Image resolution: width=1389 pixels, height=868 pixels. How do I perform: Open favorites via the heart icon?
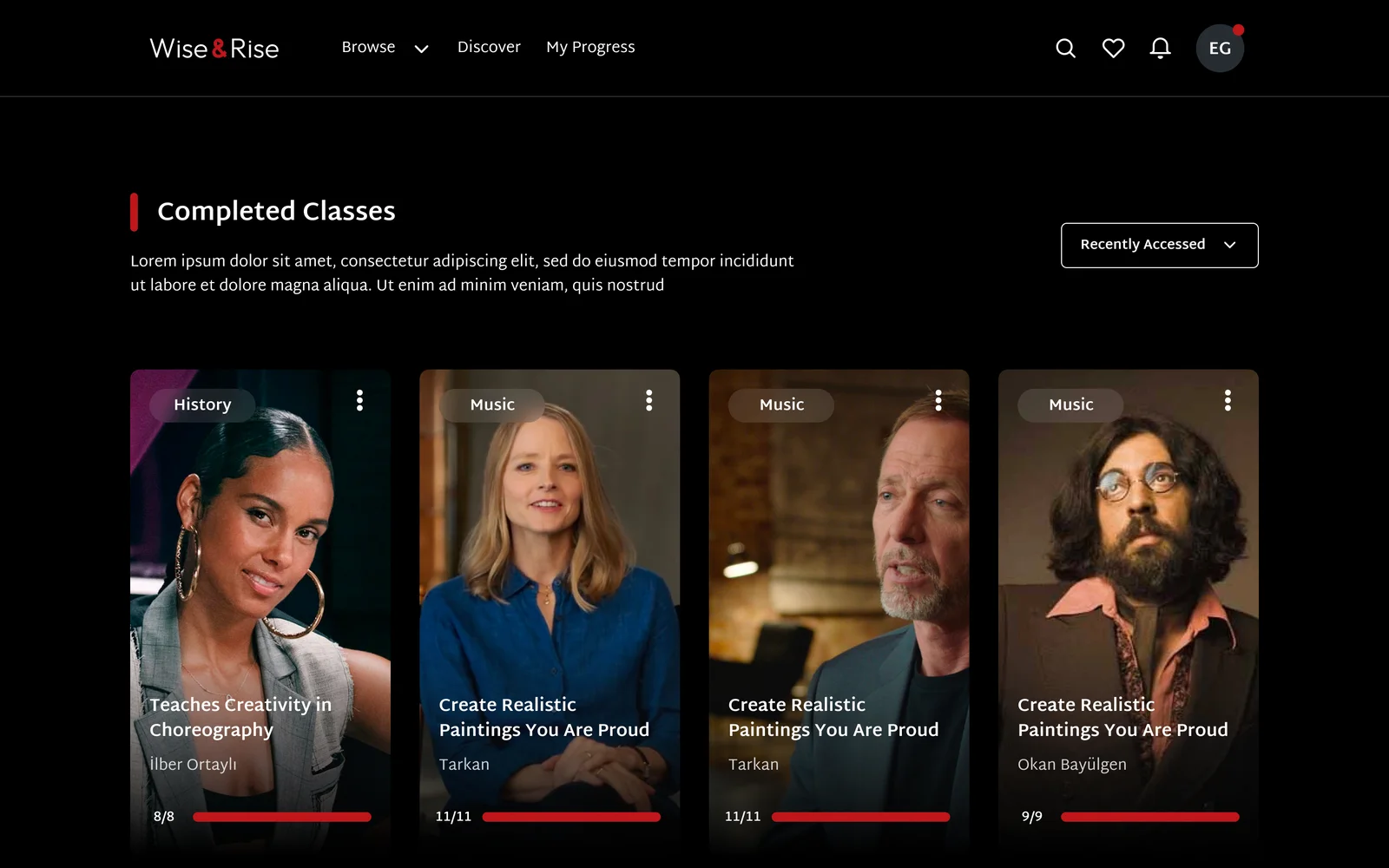pos(1113,49)
